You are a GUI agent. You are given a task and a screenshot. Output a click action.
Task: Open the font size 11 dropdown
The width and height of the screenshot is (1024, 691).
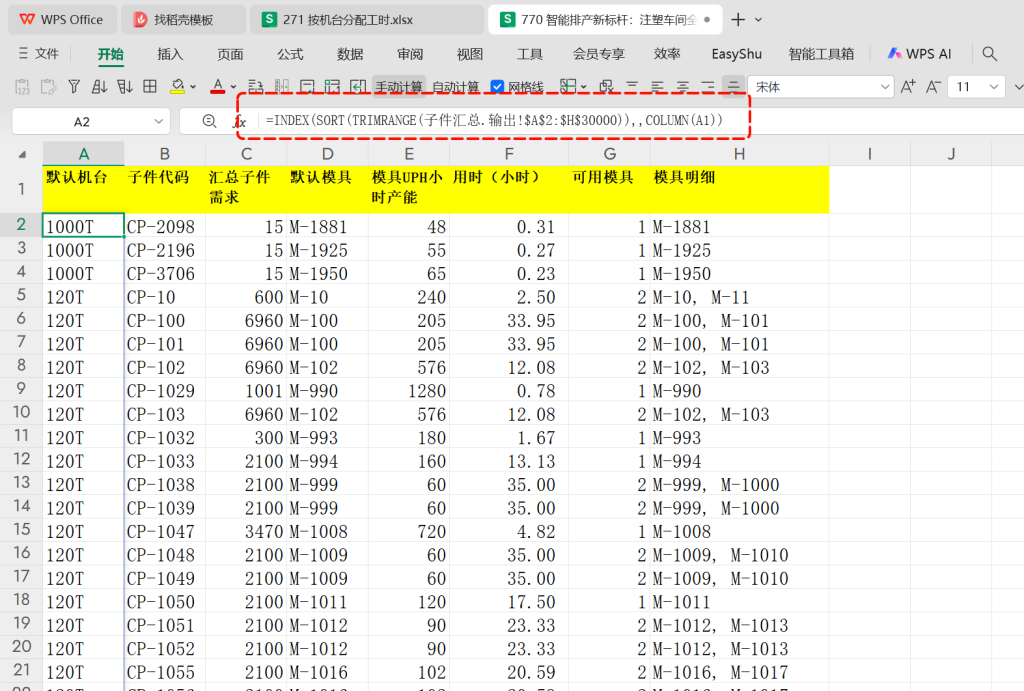pyautogui.click(x=994, y=87)
